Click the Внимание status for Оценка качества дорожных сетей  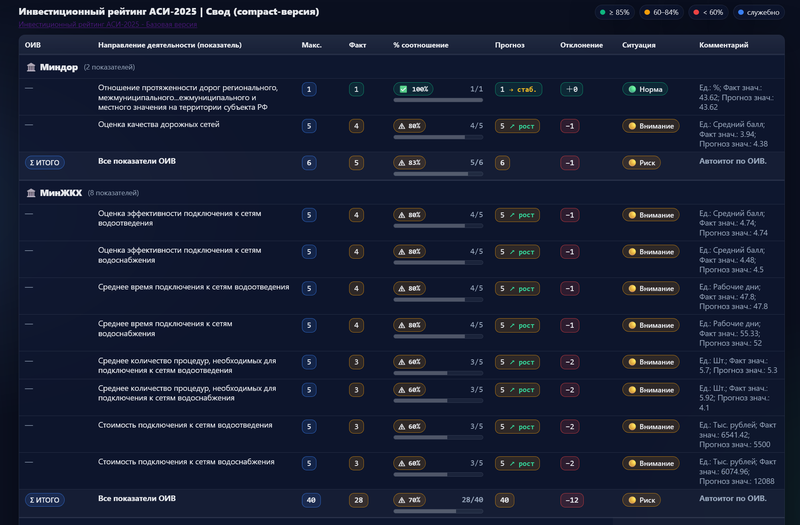[651, 126]
